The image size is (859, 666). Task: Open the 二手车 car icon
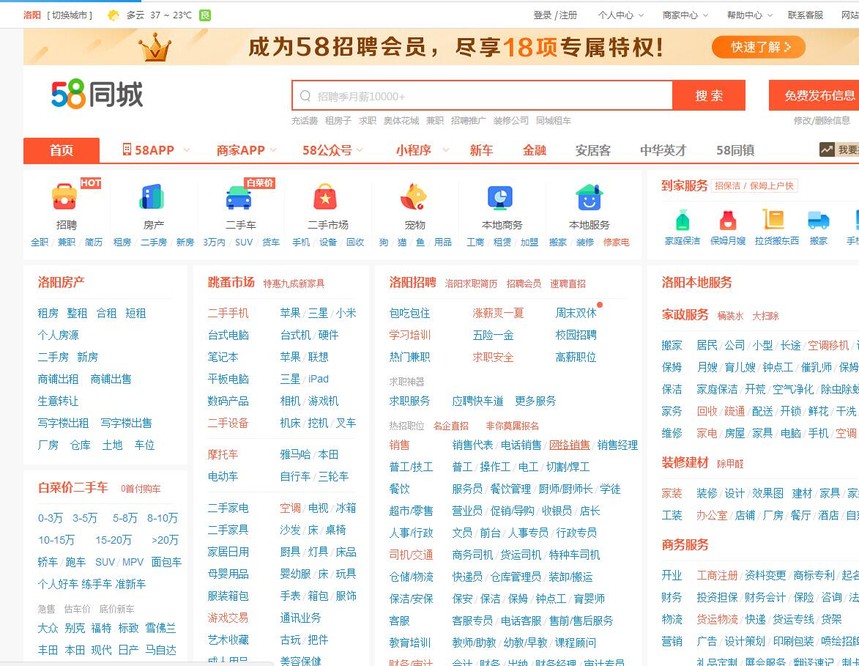[239, 197]
